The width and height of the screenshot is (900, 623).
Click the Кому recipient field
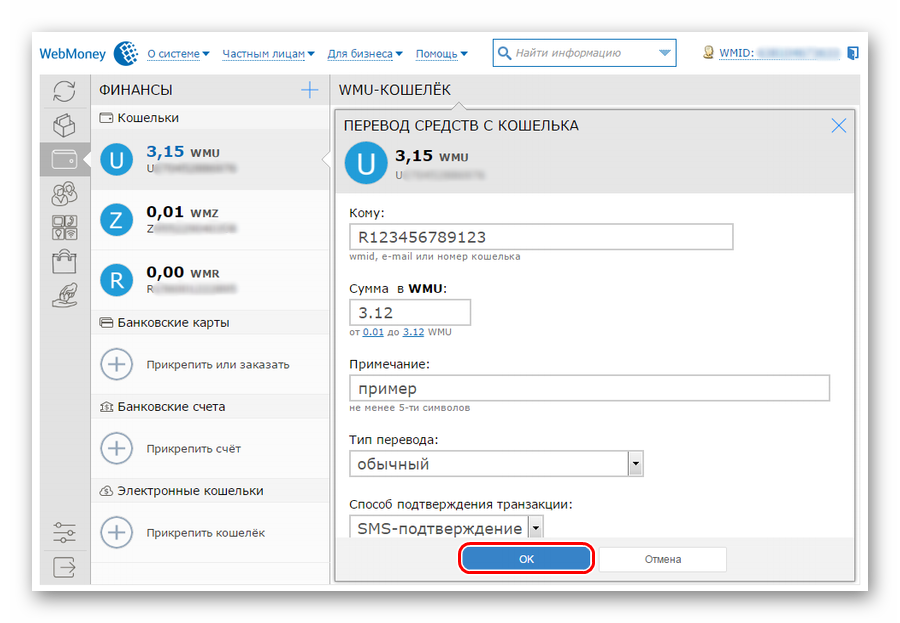(x=541, y=237)
